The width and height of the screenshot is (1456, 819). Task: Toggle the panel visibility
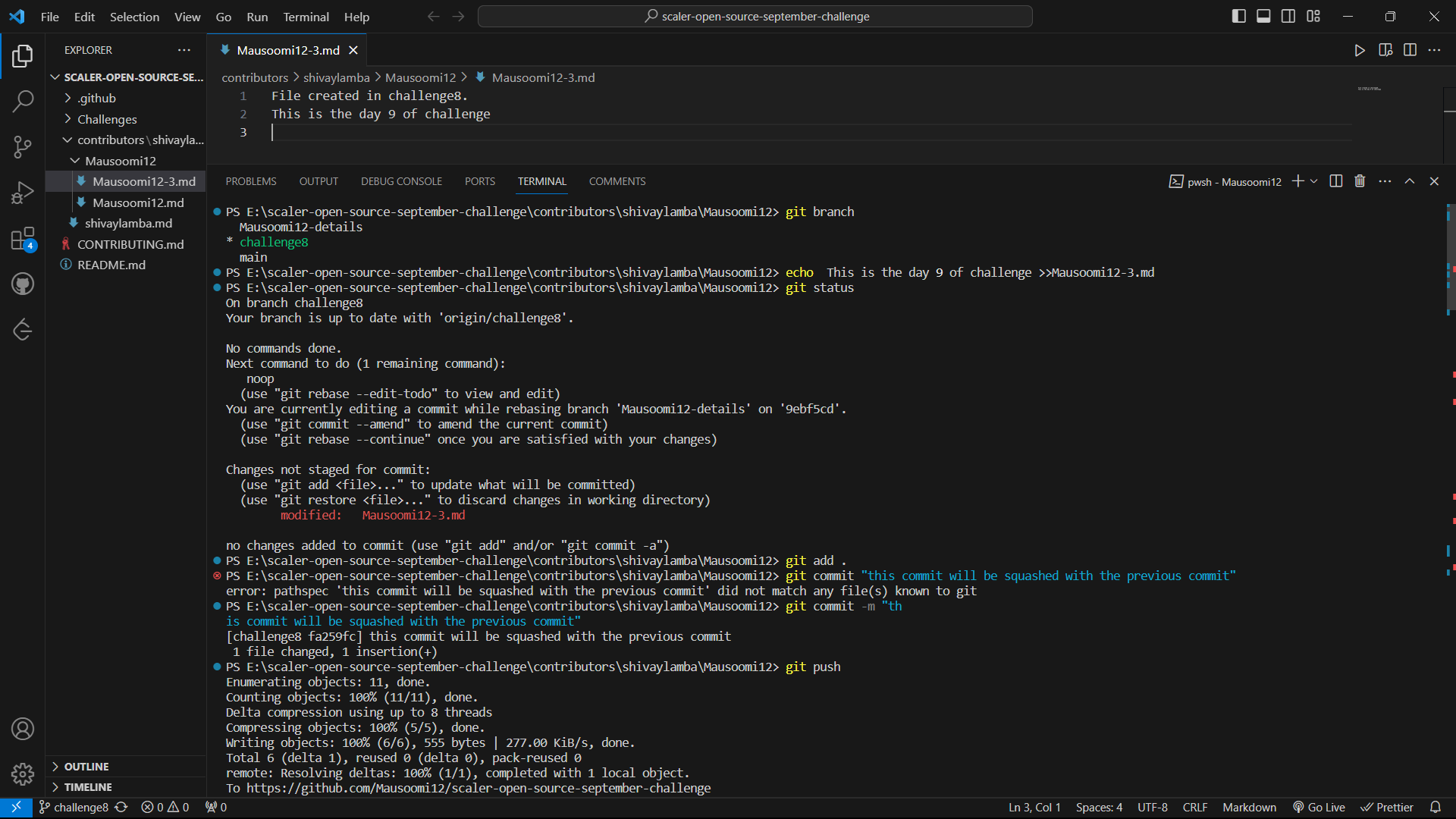pos(1263,15)
